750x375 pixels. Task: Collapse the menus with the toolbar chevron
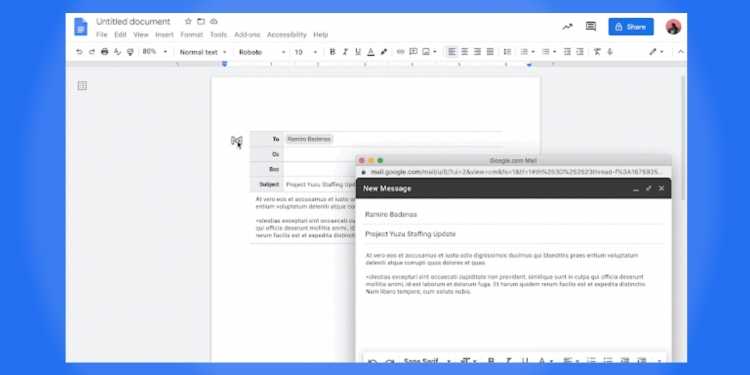(x=681, y=52)
